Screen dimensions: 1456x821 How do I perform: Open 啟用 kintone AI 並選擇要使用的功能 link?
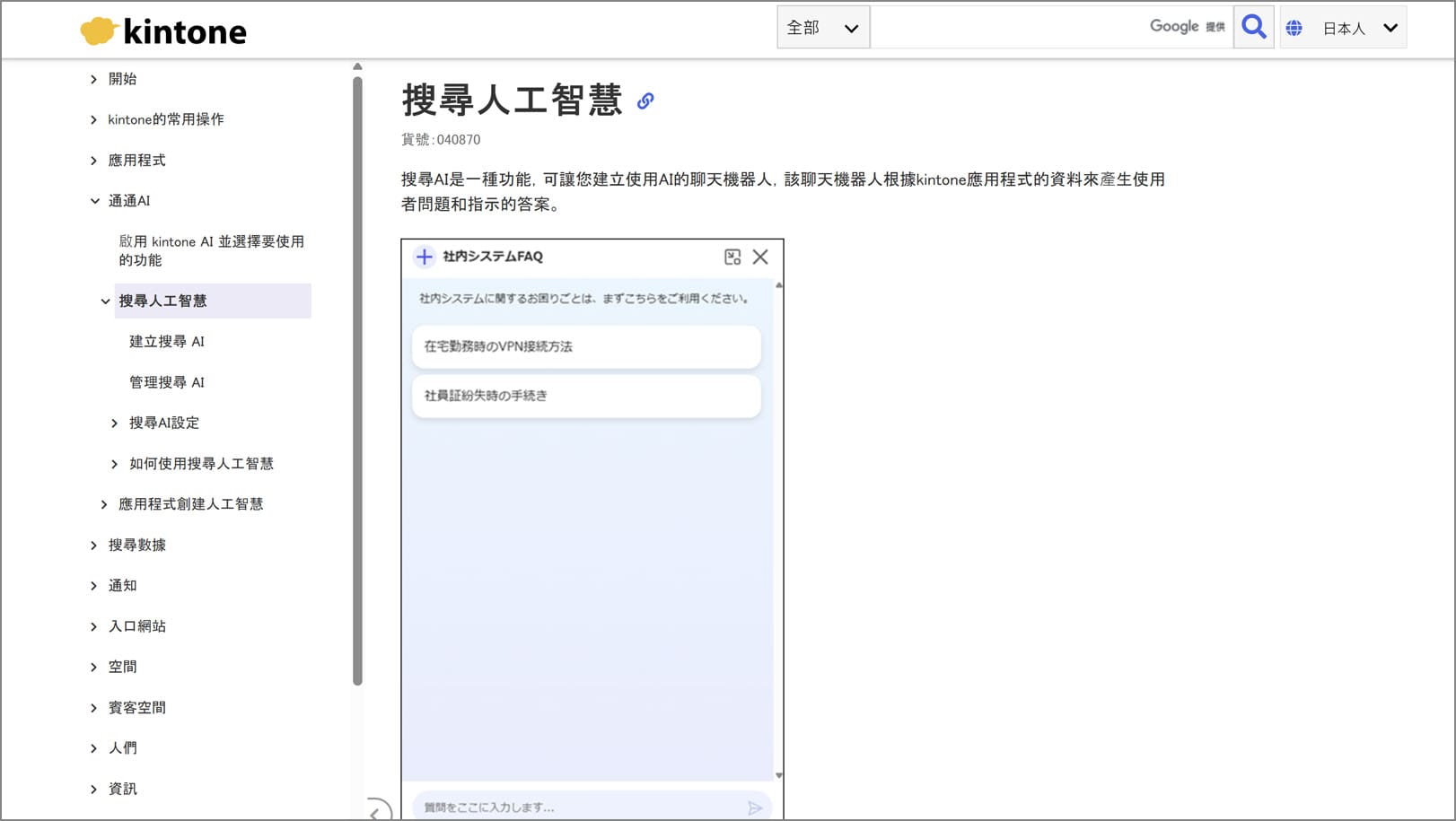pyautogui.click(x=212, y=250)
